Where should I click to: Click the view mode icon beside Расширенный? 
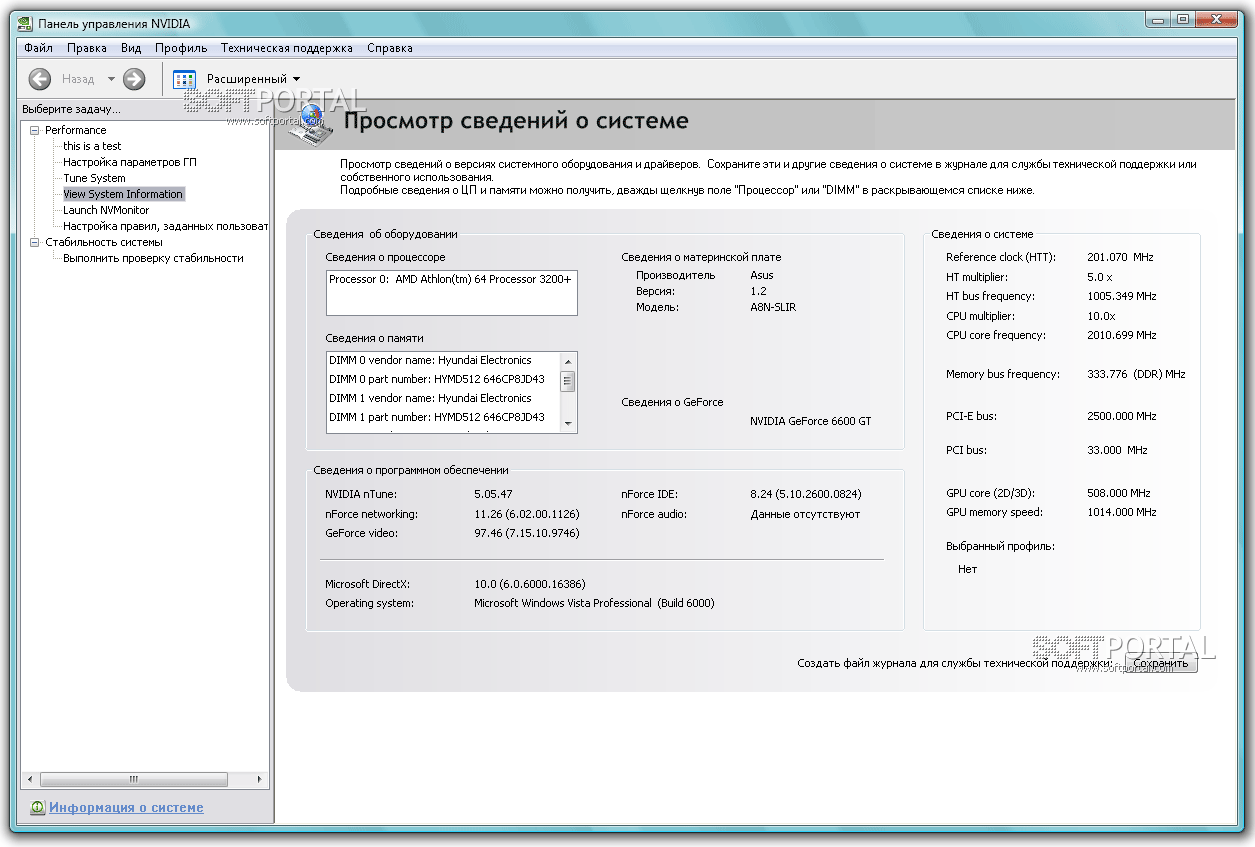(x=184, y=79)
